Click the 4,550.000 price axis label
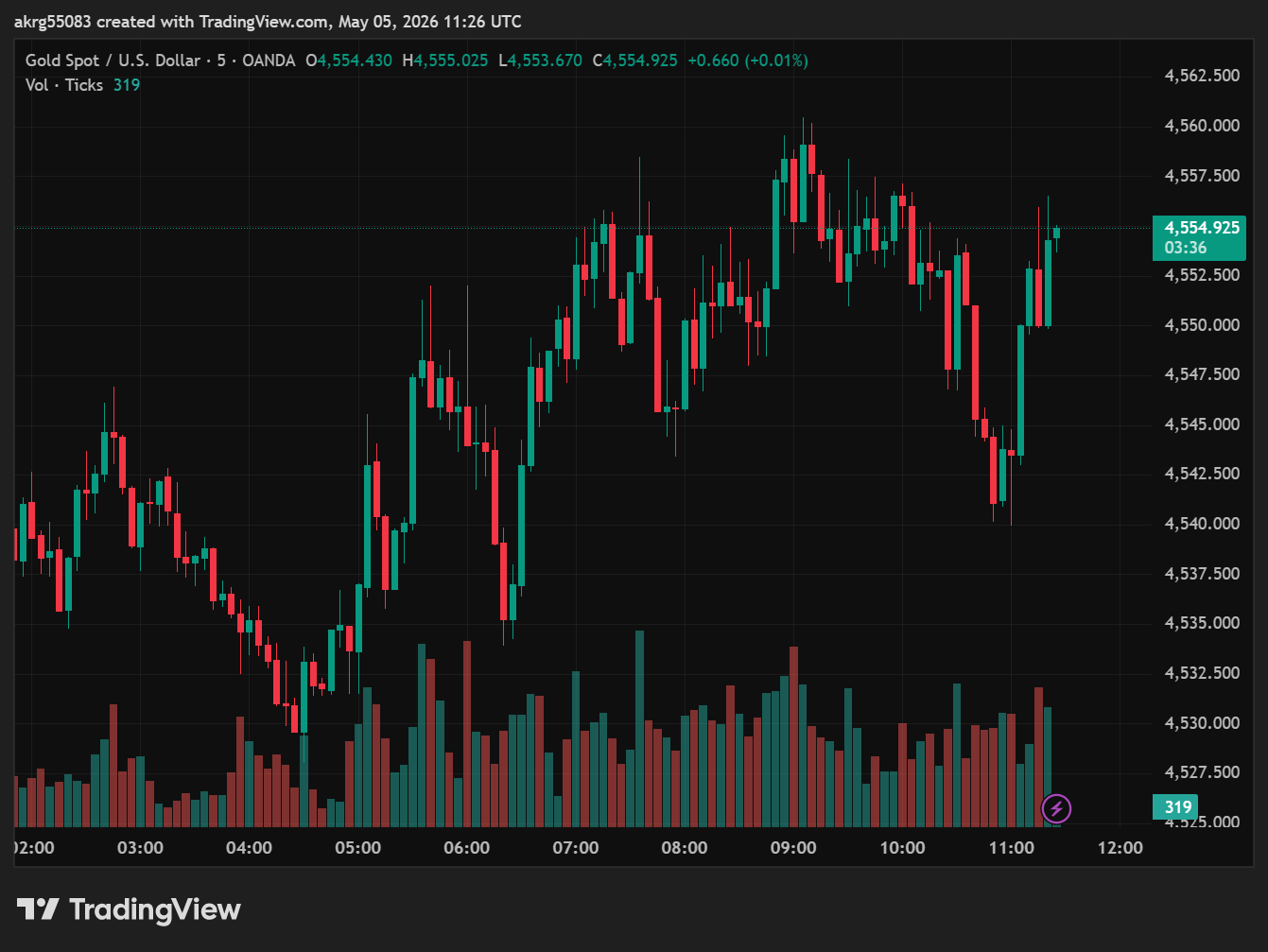This screenshot has width=1268, height=952. (1202, 325)
